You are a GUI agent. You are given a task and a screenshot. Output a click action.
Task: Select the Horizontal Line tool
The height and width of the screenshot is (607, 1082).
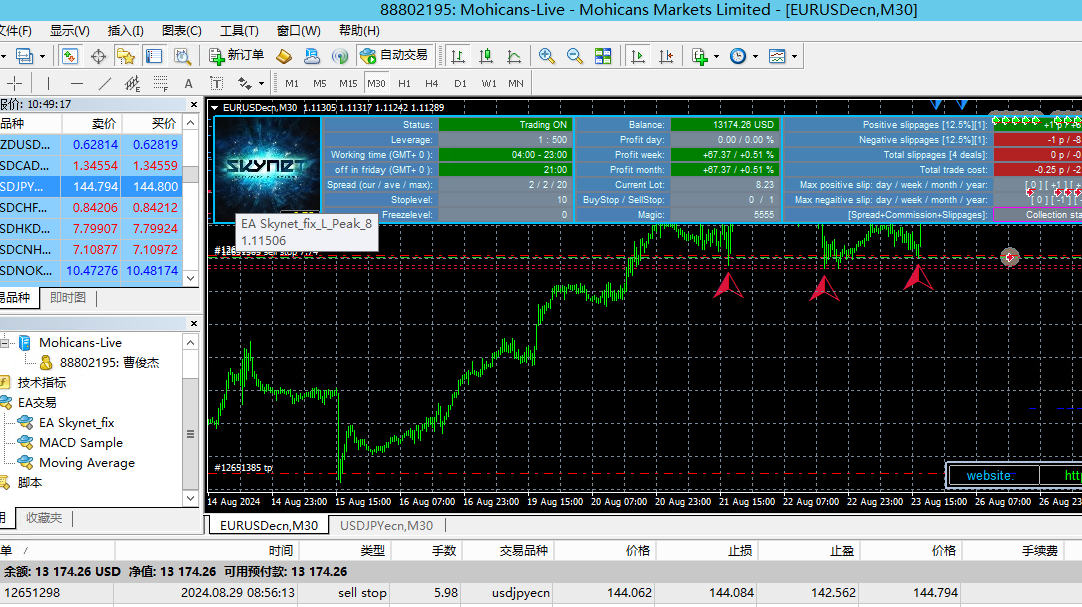point(77,83)
